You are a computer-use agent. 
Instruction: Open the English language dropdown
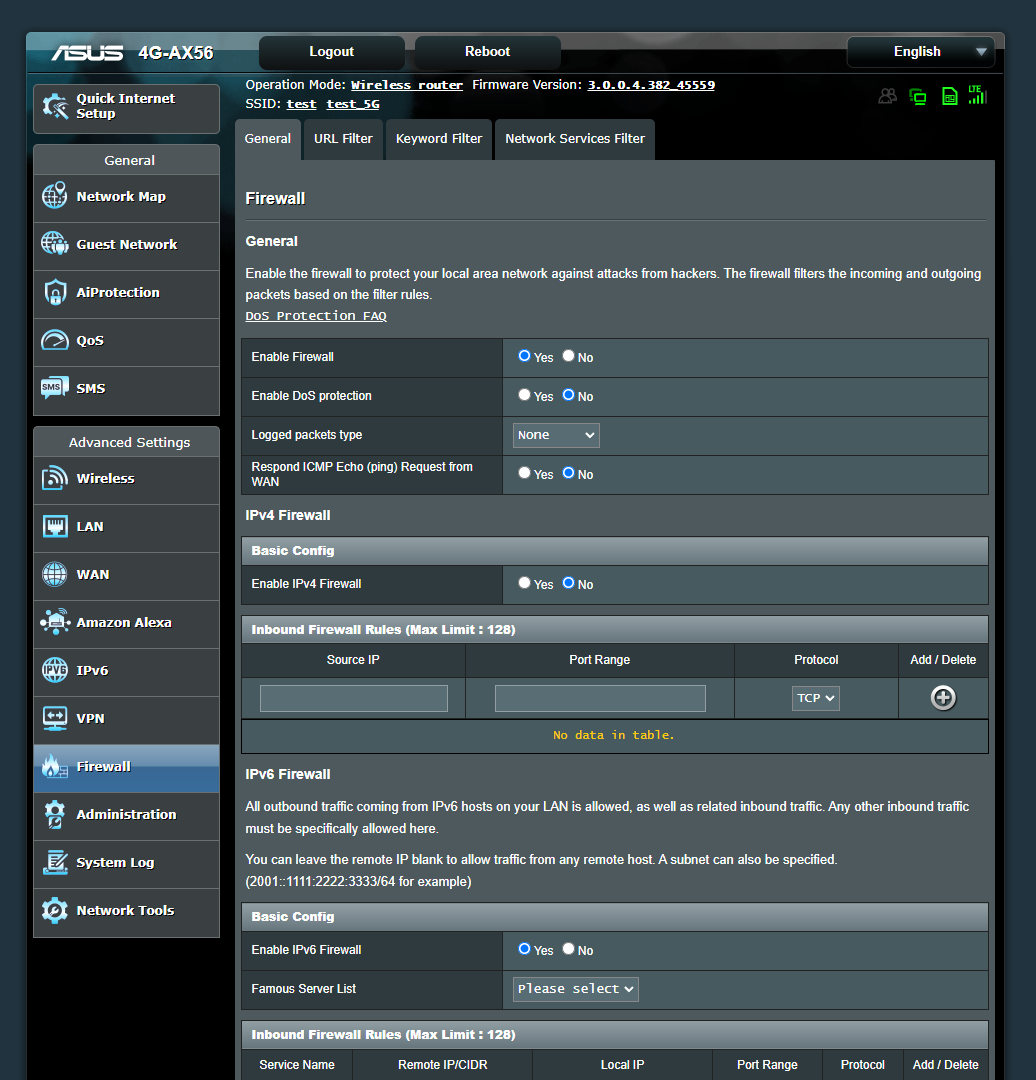[920, 52]
